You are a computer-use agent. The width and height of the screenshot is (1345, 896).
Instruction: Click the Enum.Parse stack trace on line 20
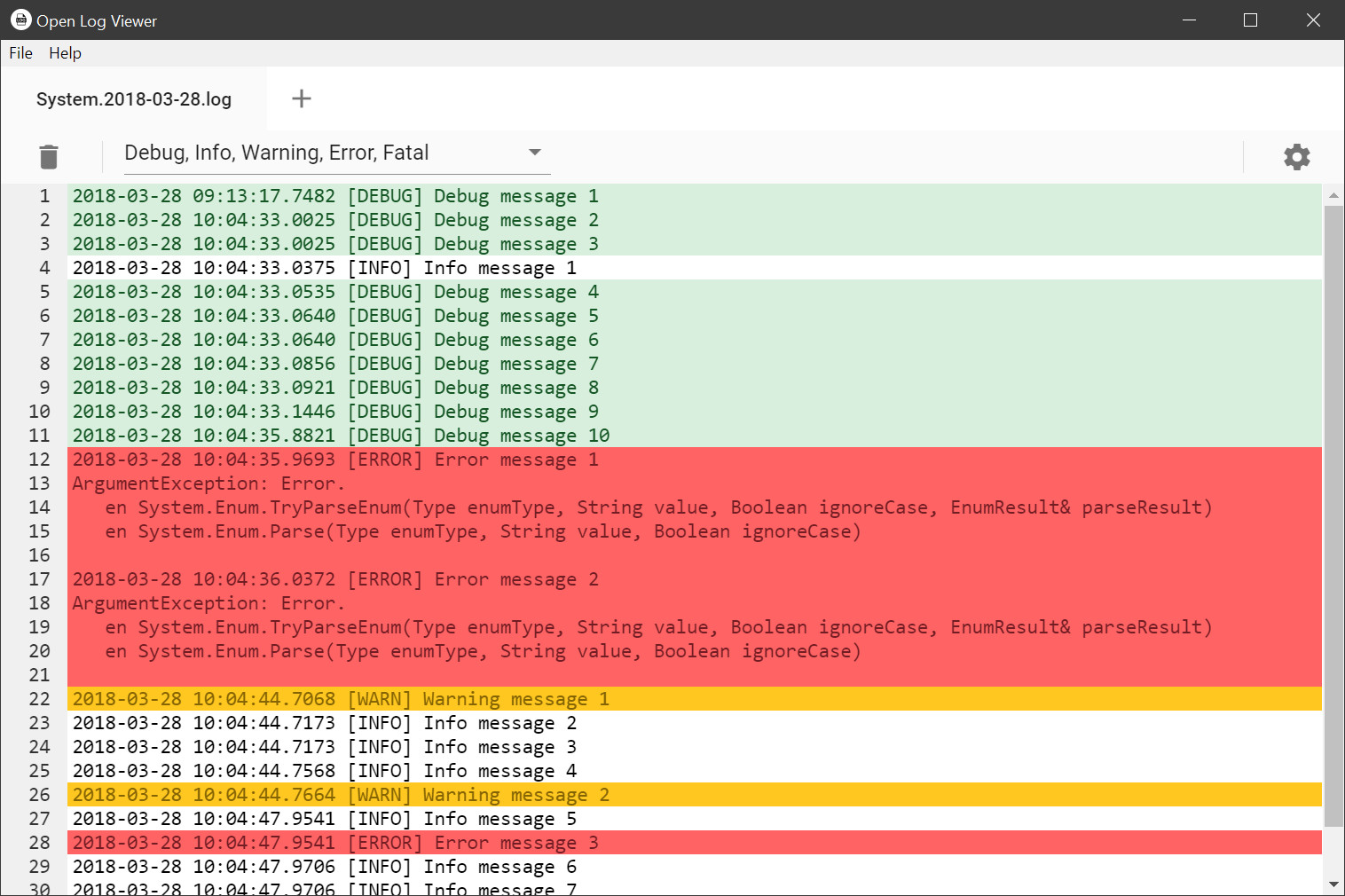pos(483,651)
